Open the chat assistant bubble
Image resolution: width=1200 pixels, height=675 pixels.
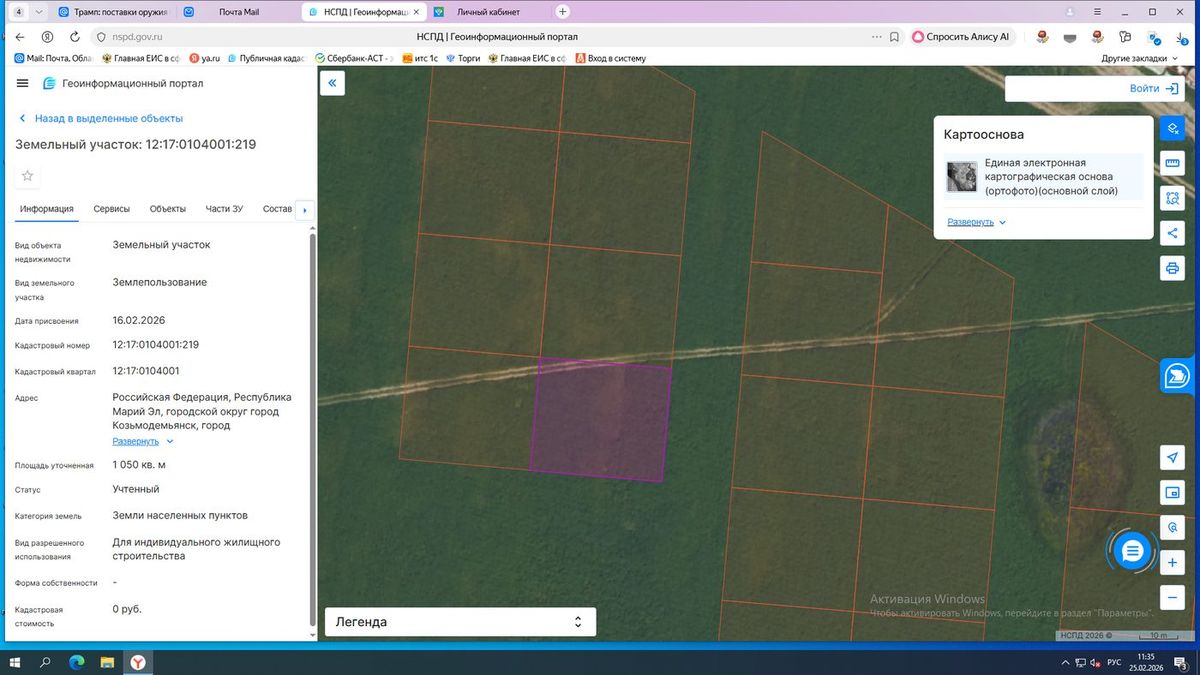[1132, 551]
